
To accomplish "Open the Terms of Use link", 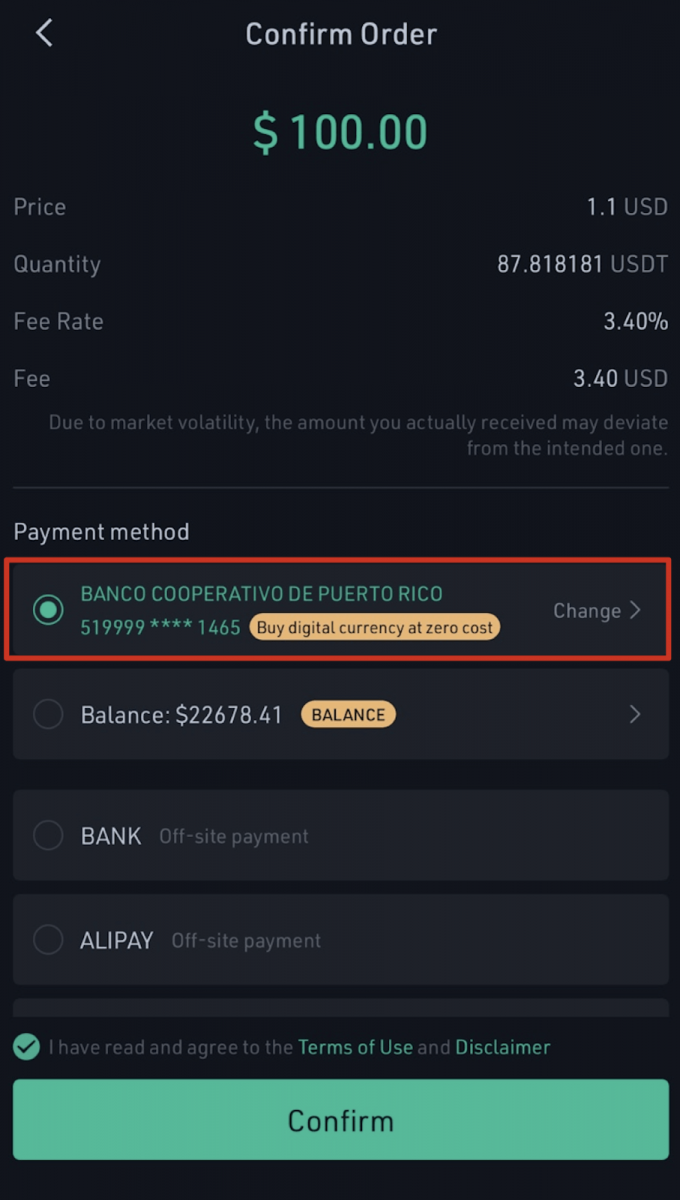I will coord(355,1047).
